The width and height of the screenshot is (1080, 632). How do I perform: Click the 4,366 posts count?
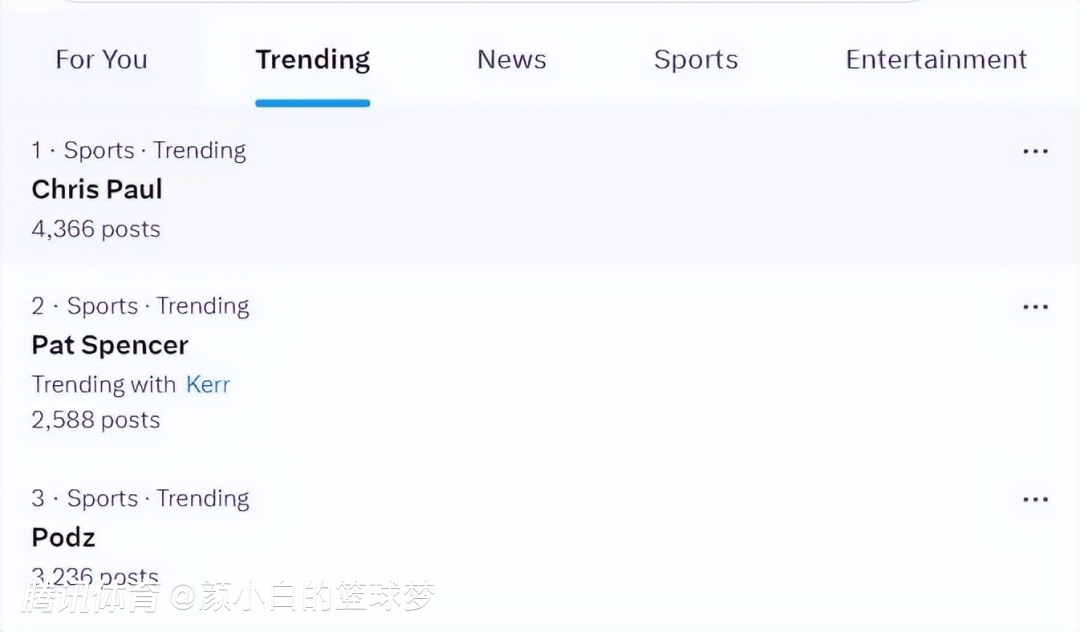pos(96,229)
